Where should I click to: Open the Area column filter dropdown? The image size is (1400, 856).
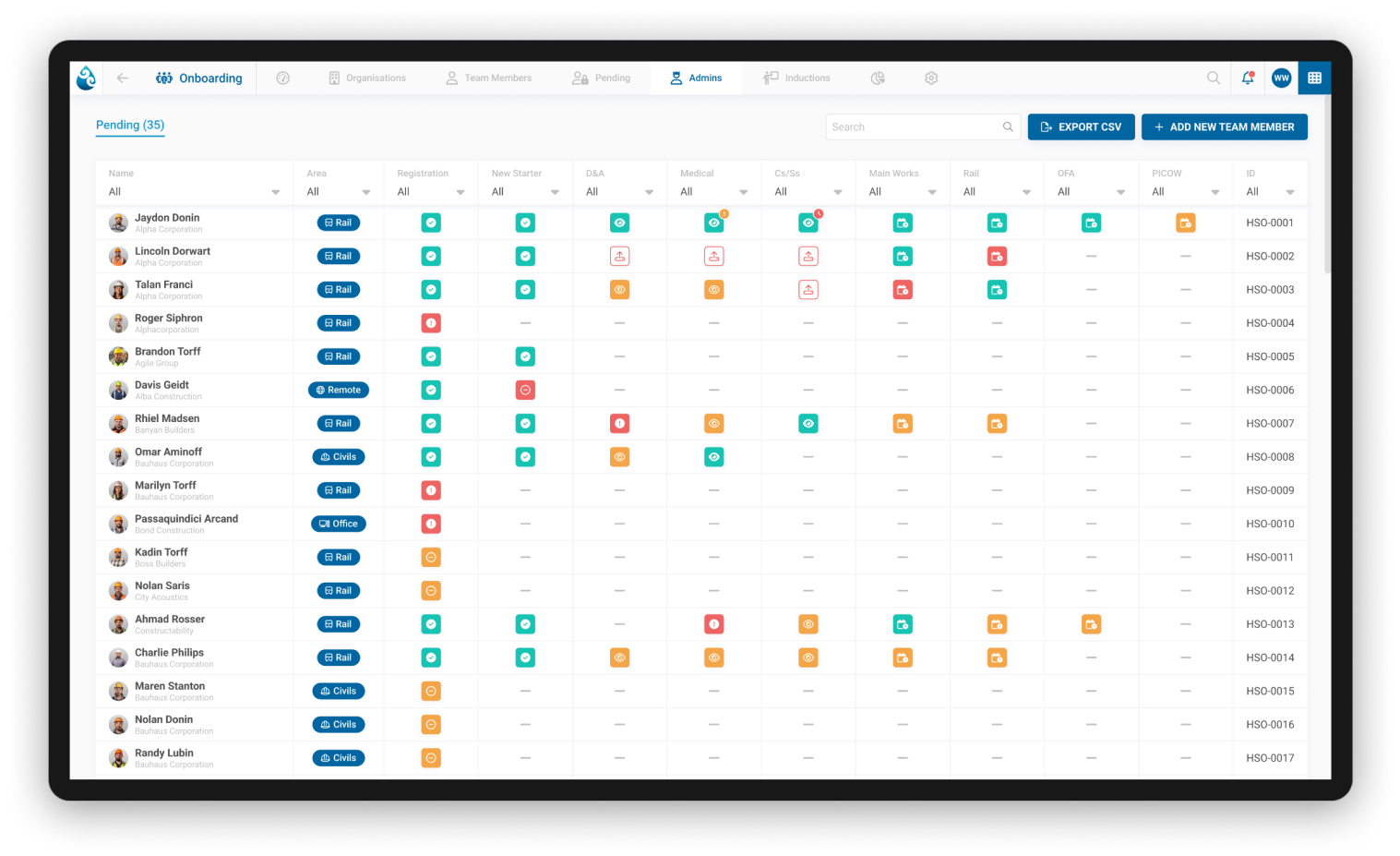click(x=366, y=191)
